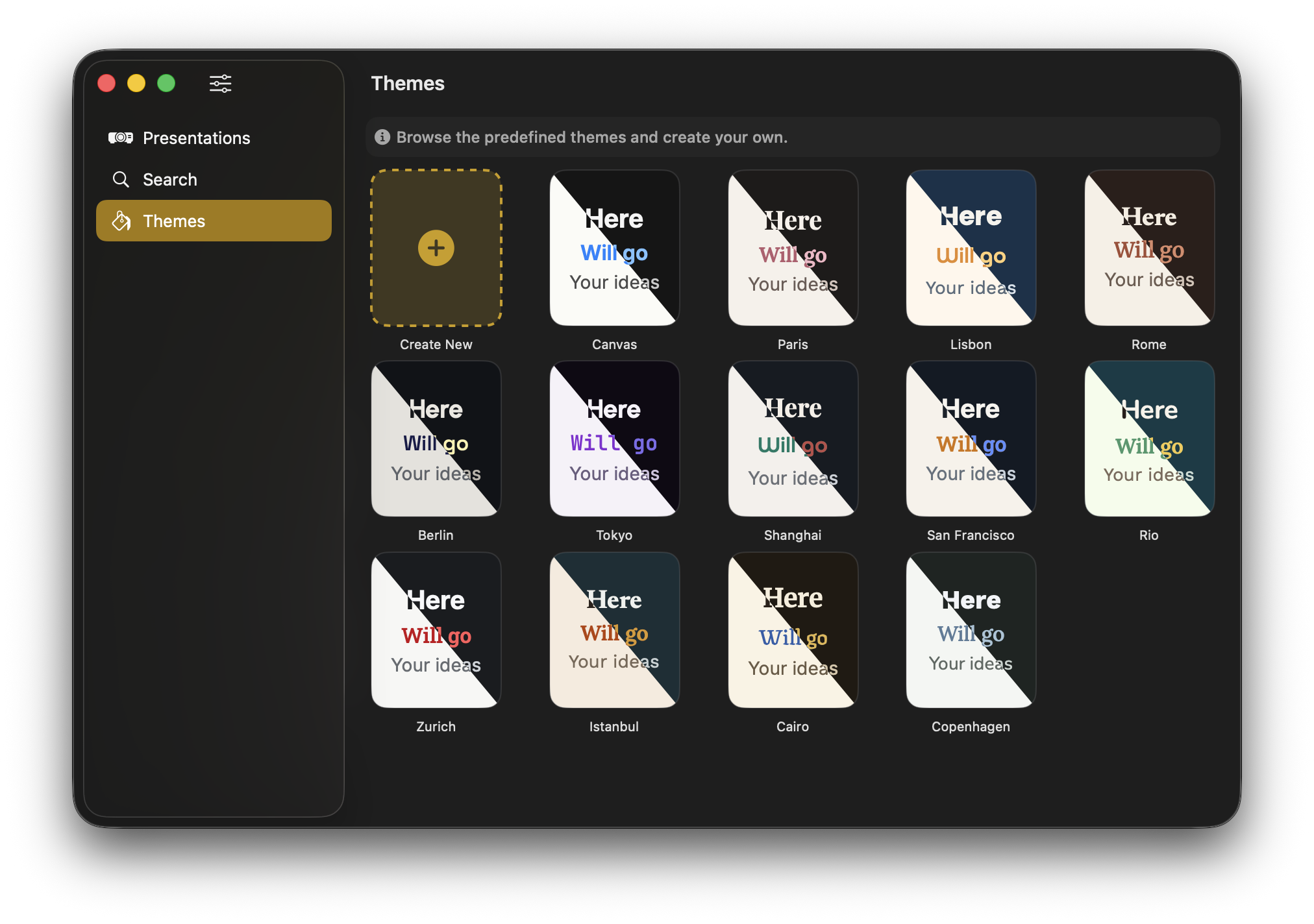Pick the Cairo theme thumbnail
1314x924 pixels.
click(793, 630)
